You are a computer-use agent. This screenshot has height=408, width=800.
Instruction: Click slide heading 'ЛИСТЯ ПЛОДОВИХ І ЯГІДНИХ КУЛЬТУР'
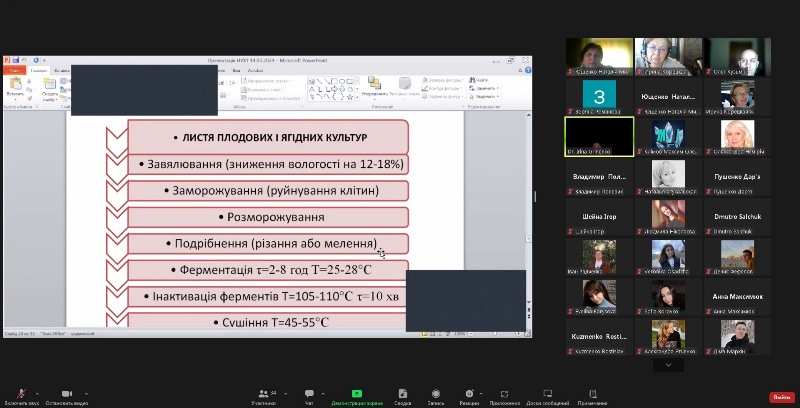tap(274, 138)
